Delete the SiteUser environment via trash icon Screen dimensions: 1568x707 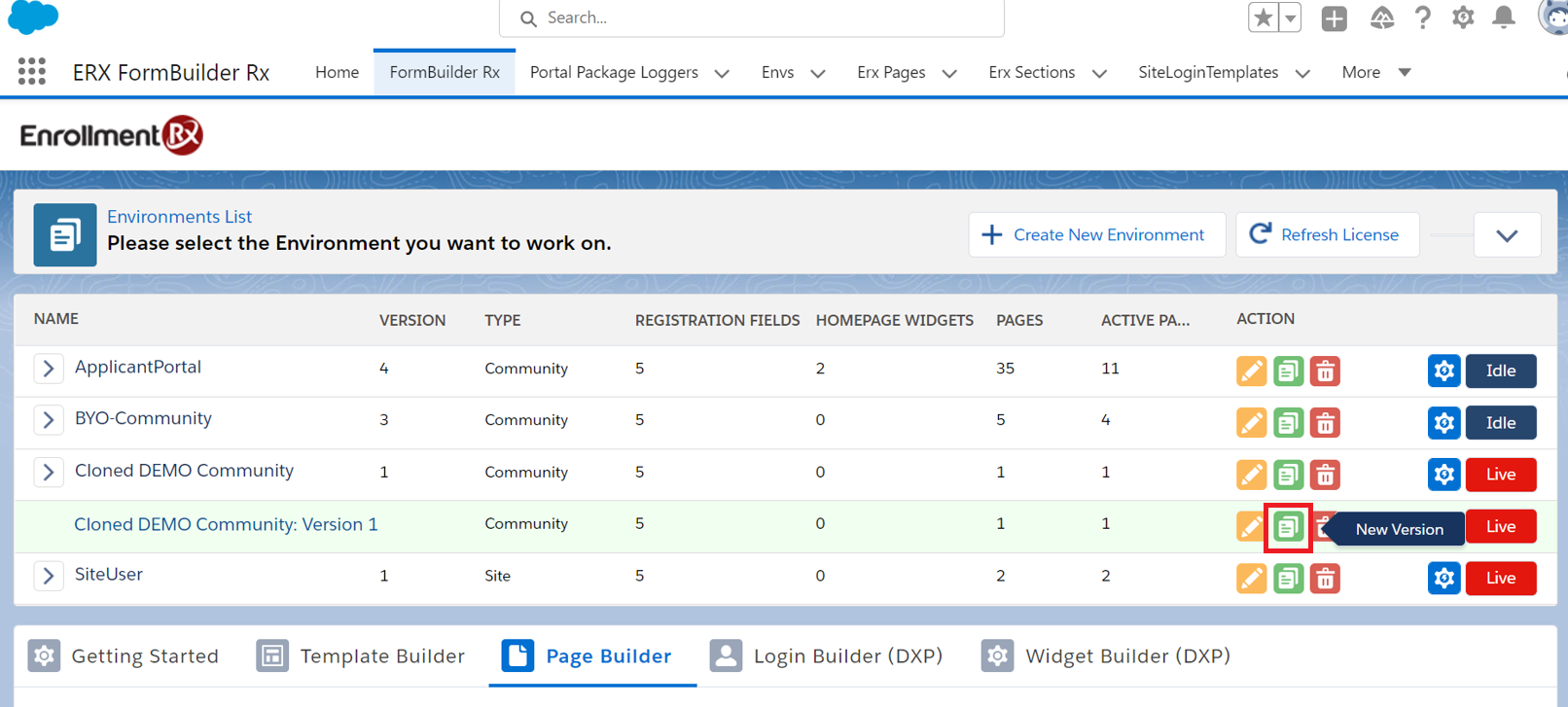tap(1325, 579)
